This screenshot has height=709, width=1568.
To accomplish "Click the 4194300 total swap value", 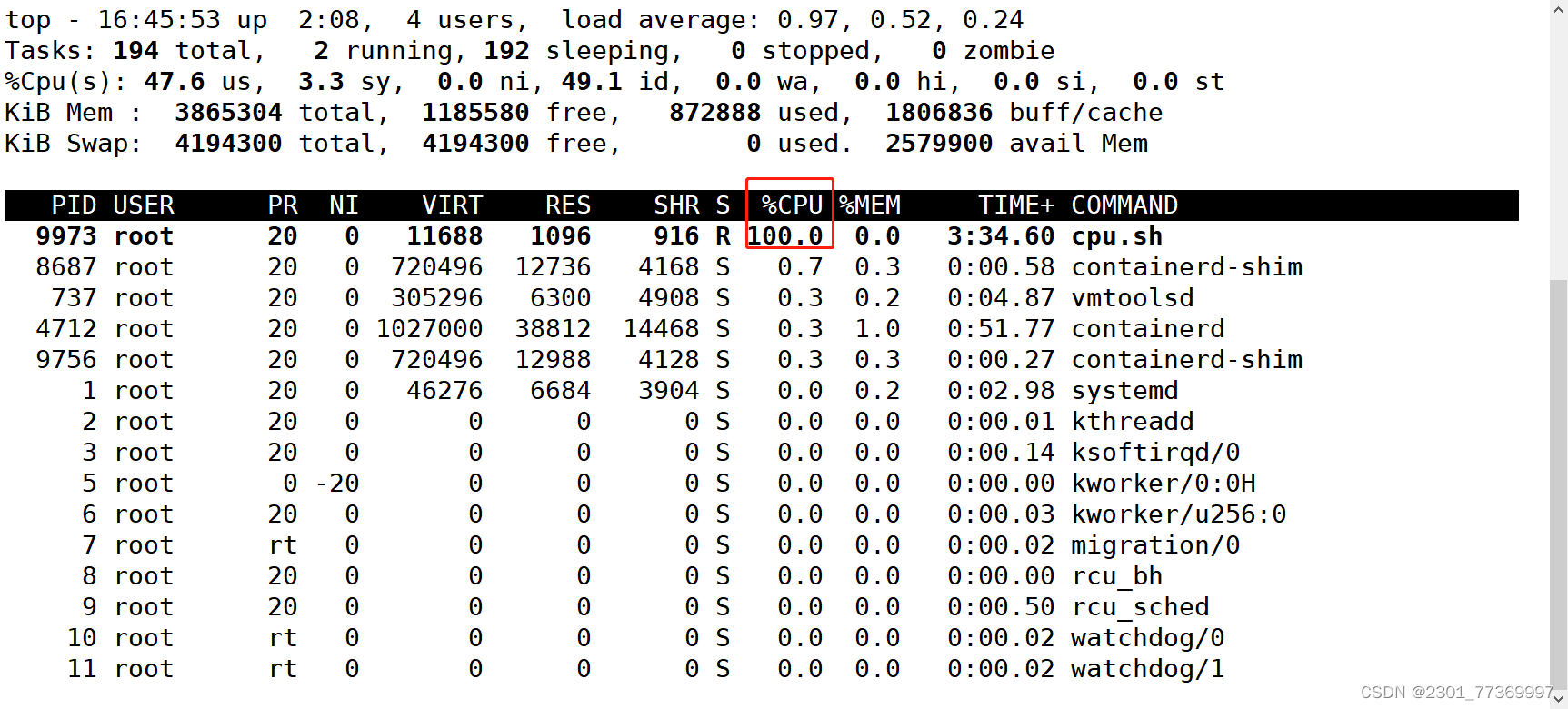I will click(228, 144).
